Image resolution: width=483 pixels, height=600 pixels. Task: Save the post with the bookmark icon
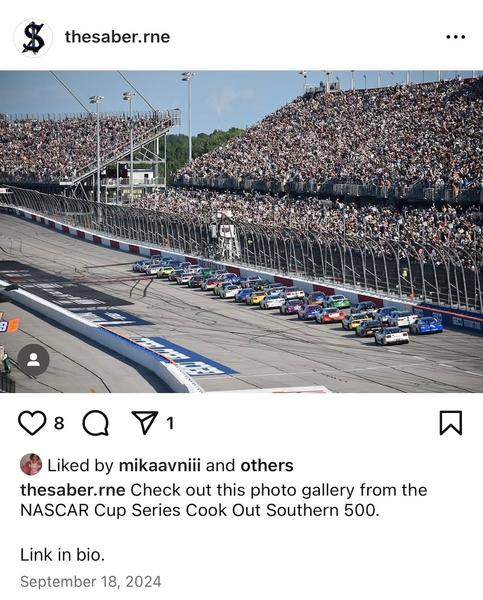tap(451, 423)
